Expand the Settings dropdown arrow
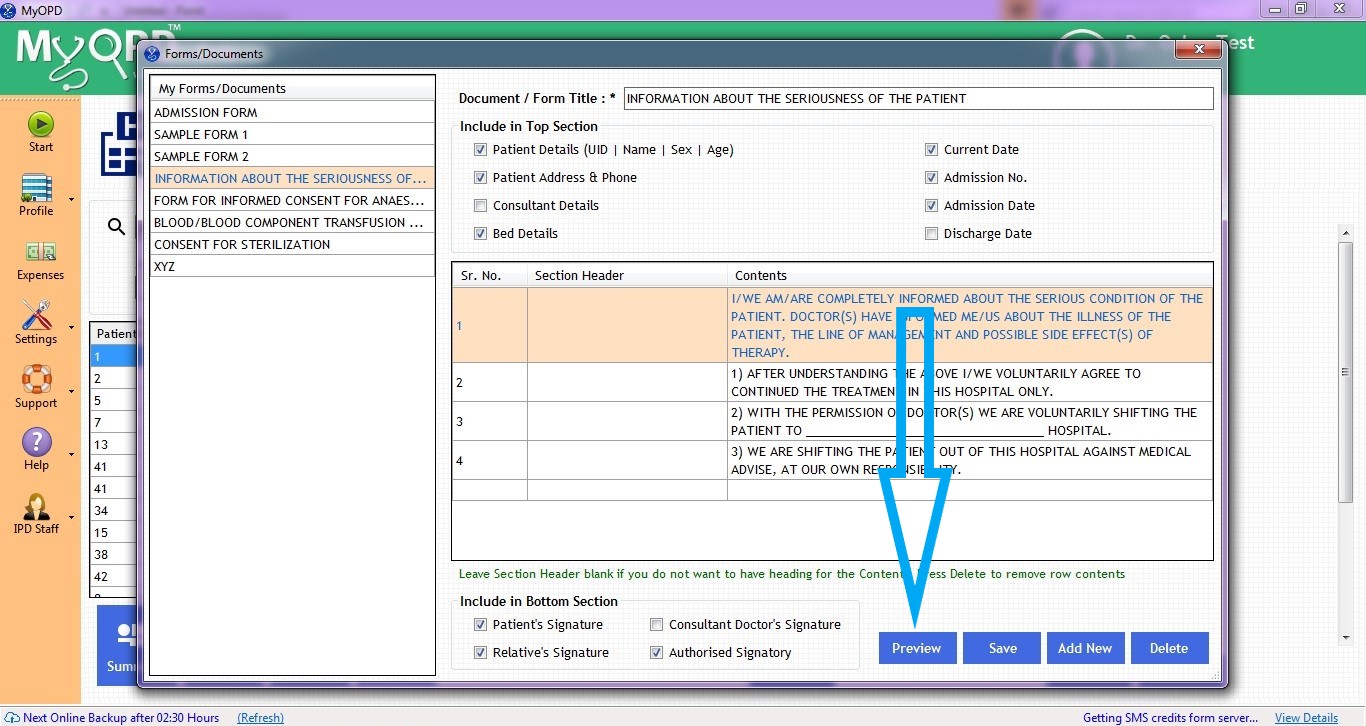1366x726 pixels. [71, 327]
